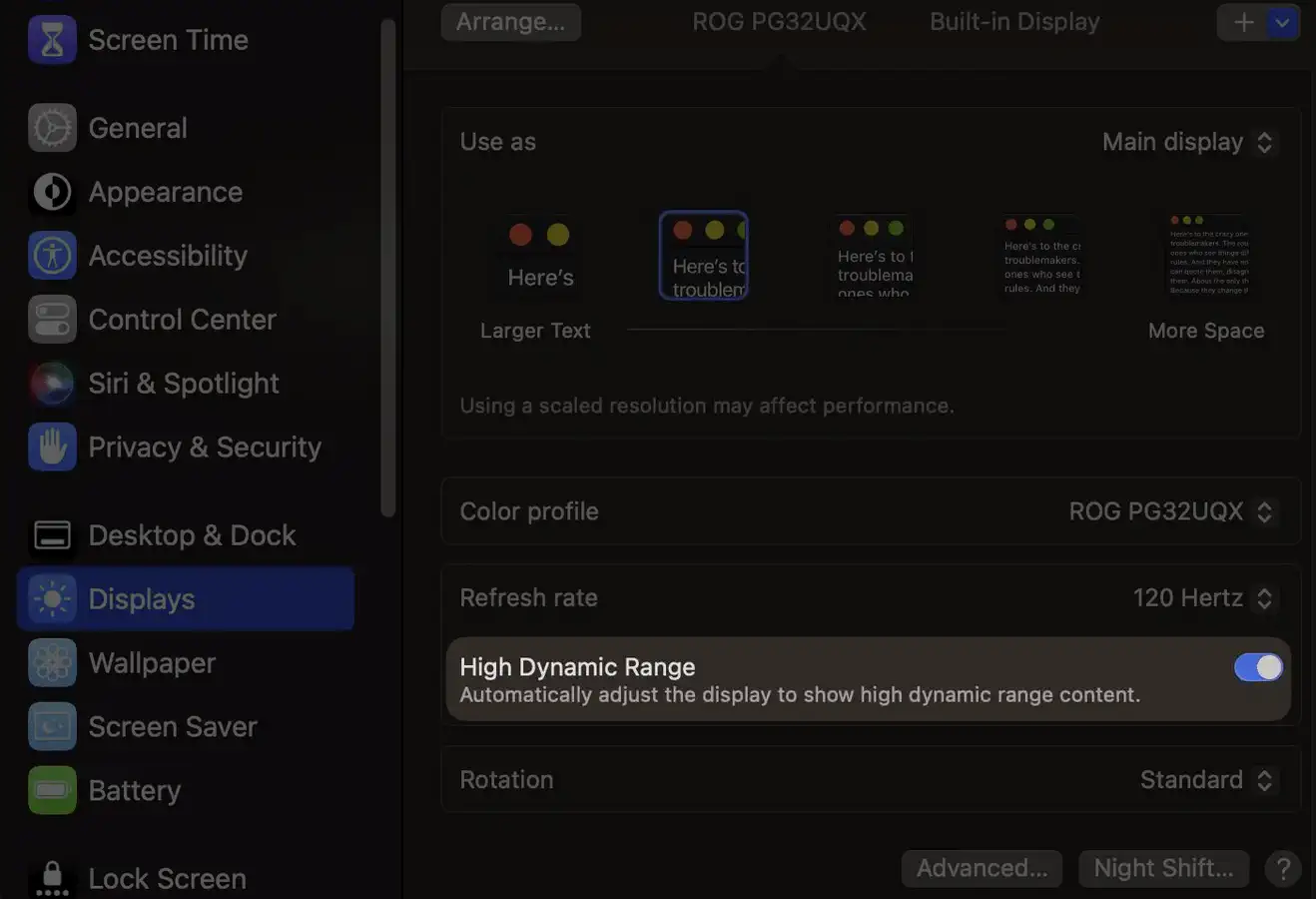Open the Use as Main display popup
The image size is (1316, 899).
click(1188, 142)
